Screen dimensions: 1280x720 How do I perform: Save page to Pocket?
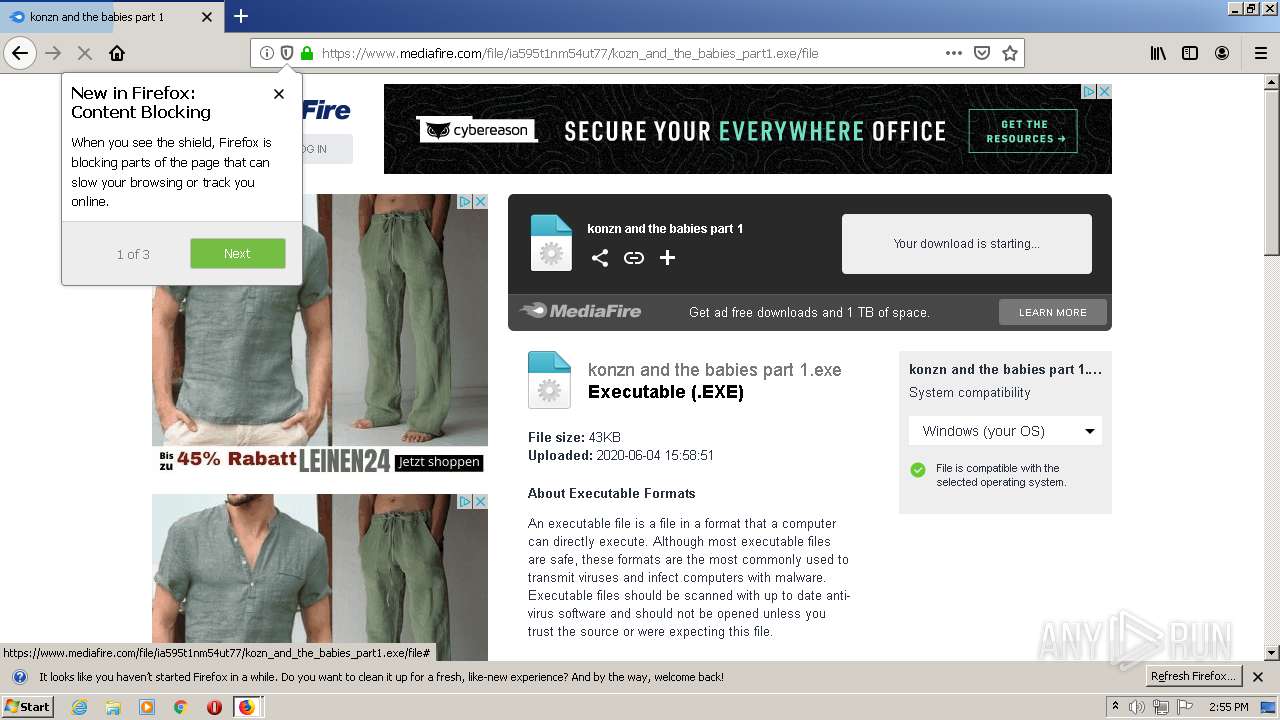tap(982, 53)
